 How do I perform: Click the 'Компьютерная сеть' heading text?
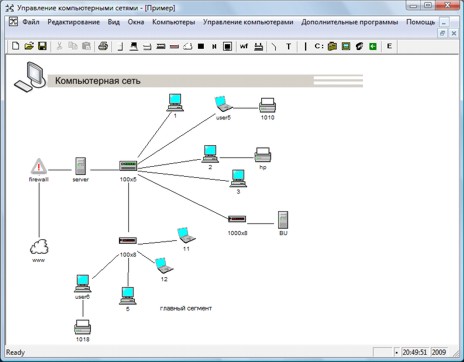[98, 81]
